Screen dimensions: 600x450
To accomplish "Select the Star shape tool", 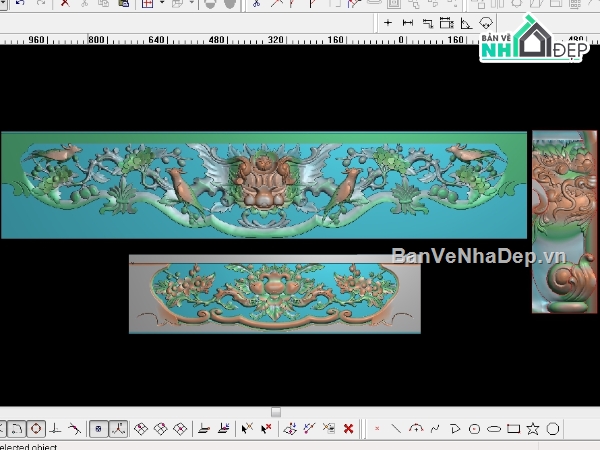I will tap(533, 429).
